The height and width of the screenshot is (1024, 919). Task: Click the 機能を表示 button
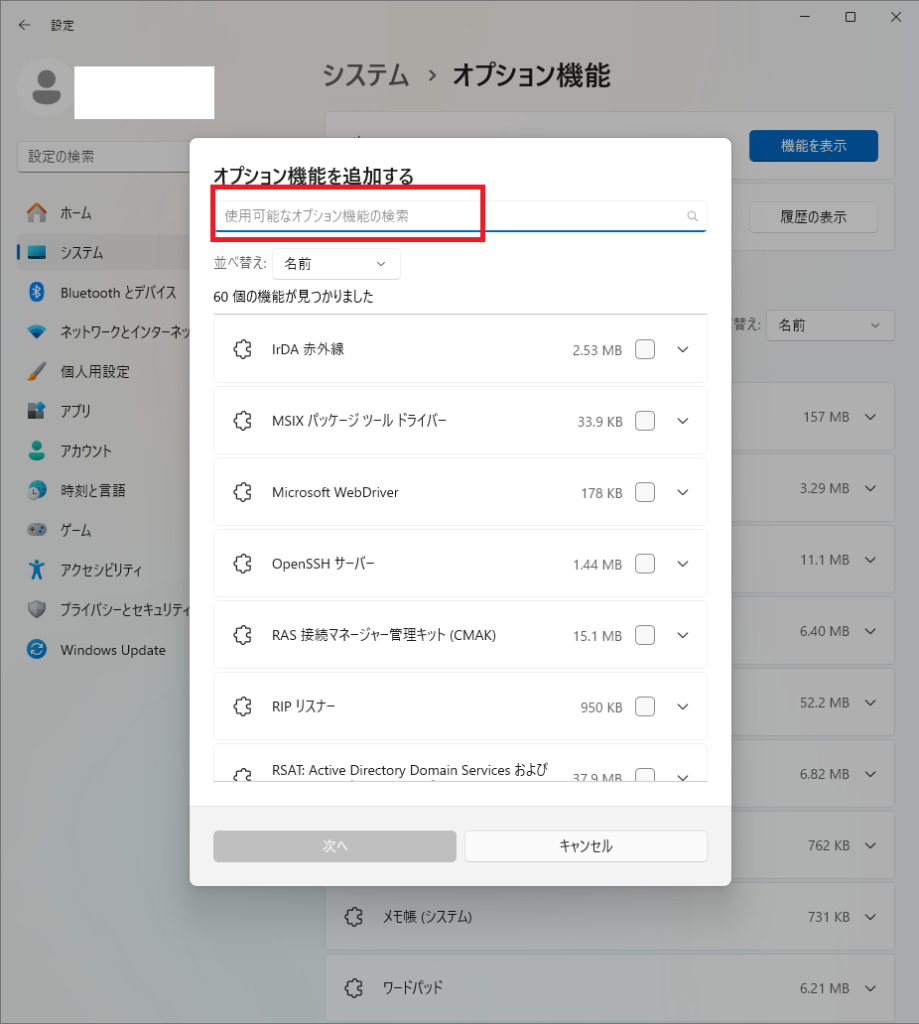click(x=813, y=146)
